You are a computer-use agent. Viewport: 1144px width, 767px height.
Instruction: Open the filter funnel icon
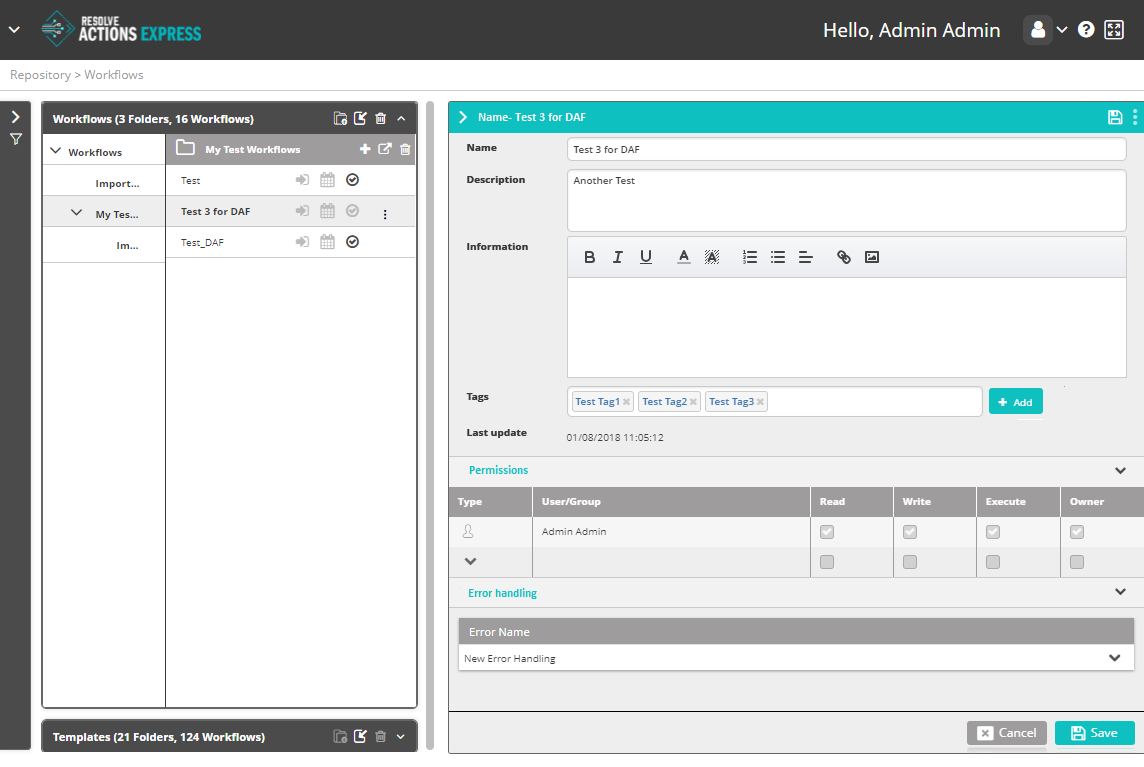[15, 139]
